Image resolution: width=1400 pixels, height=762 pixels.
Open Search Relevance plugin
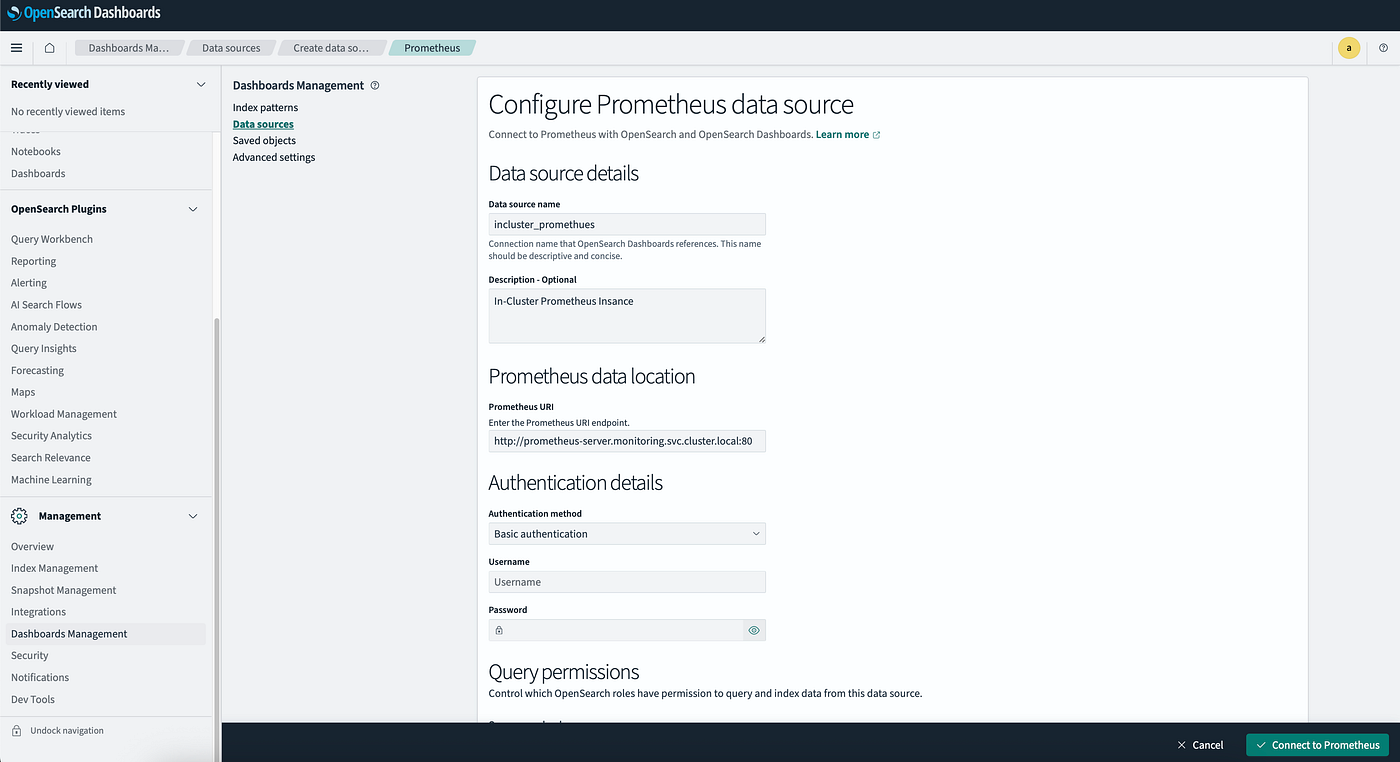[51, 458]
